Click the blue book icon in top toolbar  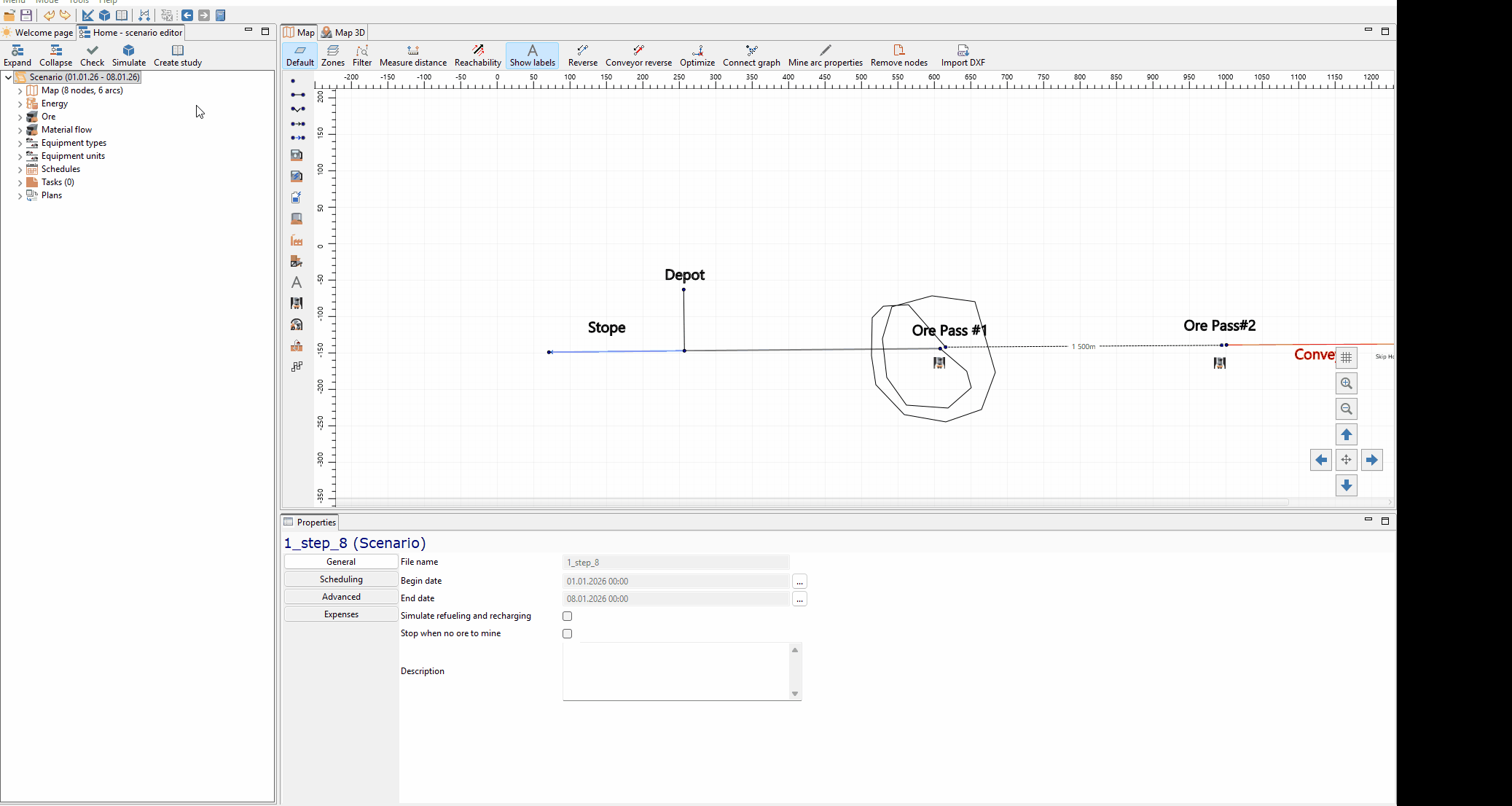pos(220,15)
